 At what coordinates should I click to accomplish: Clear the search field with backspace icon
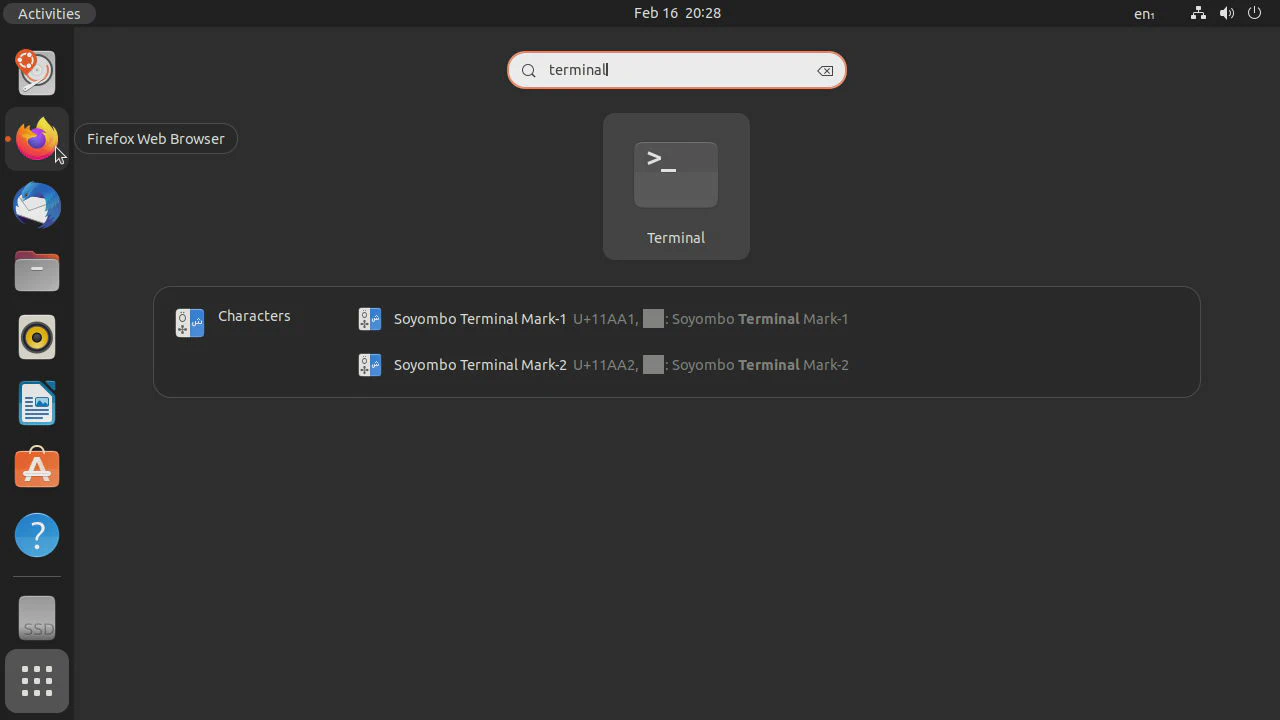[x=825, y=71]
